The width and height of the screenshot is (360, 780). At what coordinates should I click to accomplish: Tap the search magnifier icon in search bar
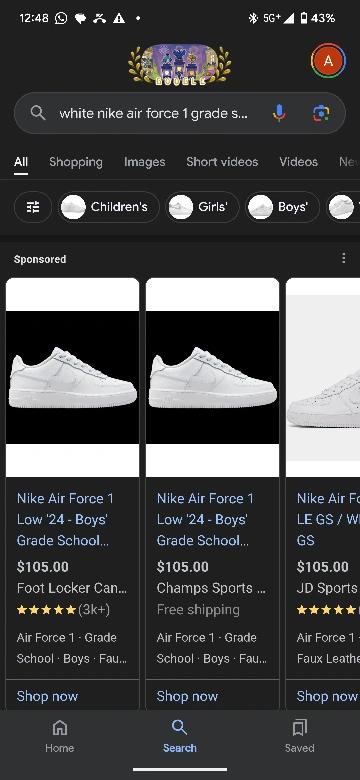pyautogui.click(x=38, y=113)
